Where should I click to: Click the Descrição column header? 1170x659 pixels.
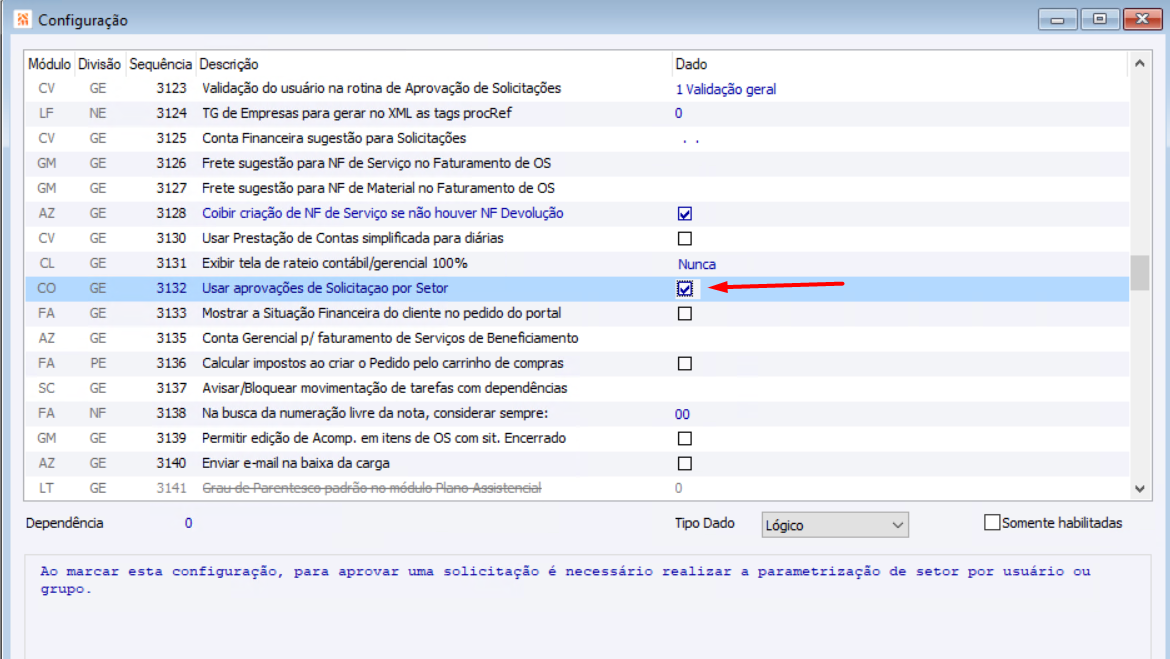[x=433, y=64]
